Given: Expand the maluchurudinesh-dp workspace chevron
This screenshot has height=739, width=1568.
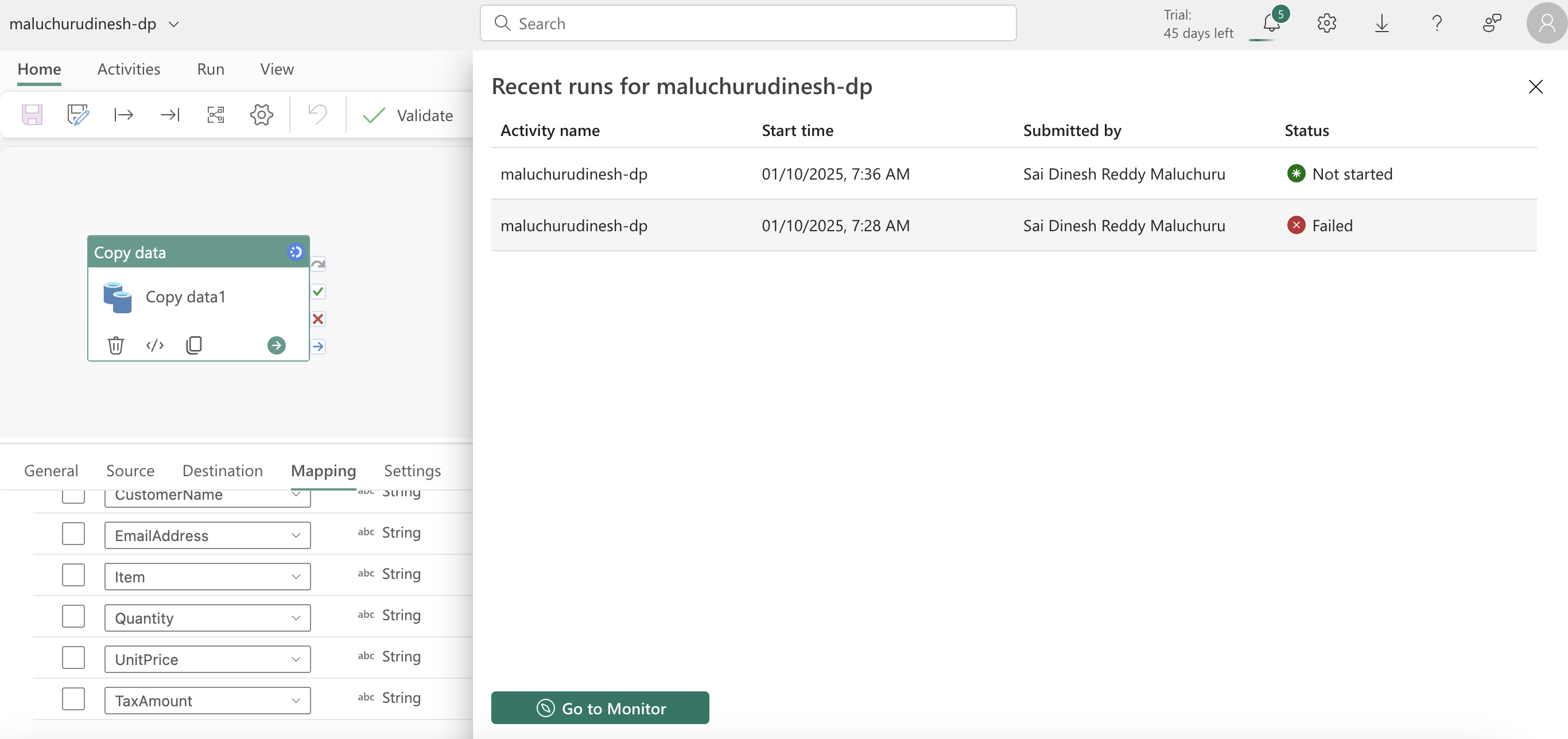Looking at the screenshot, I should click(173, 24).
